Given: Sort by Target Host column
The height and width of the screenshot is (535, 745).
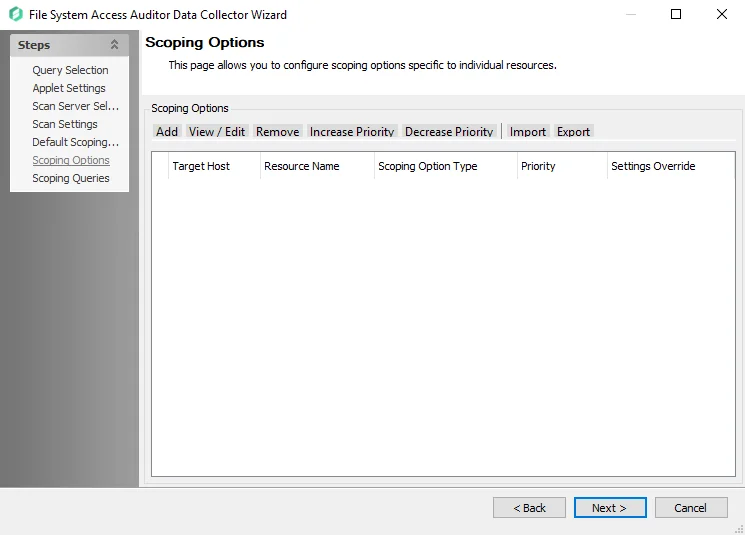Looking at the screenshot, I should click(214, 166).
